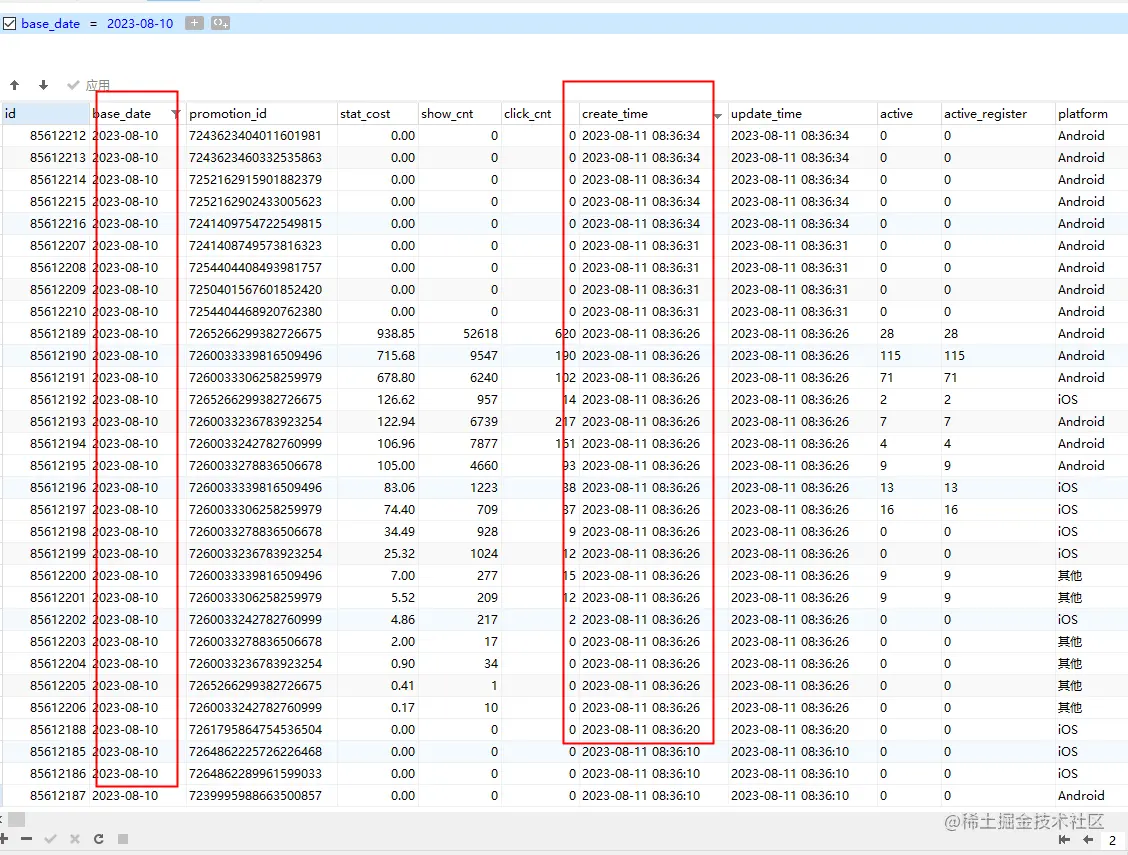1128x855 pixels.
Task: Add a bracketed filter group
Action: 221,23
